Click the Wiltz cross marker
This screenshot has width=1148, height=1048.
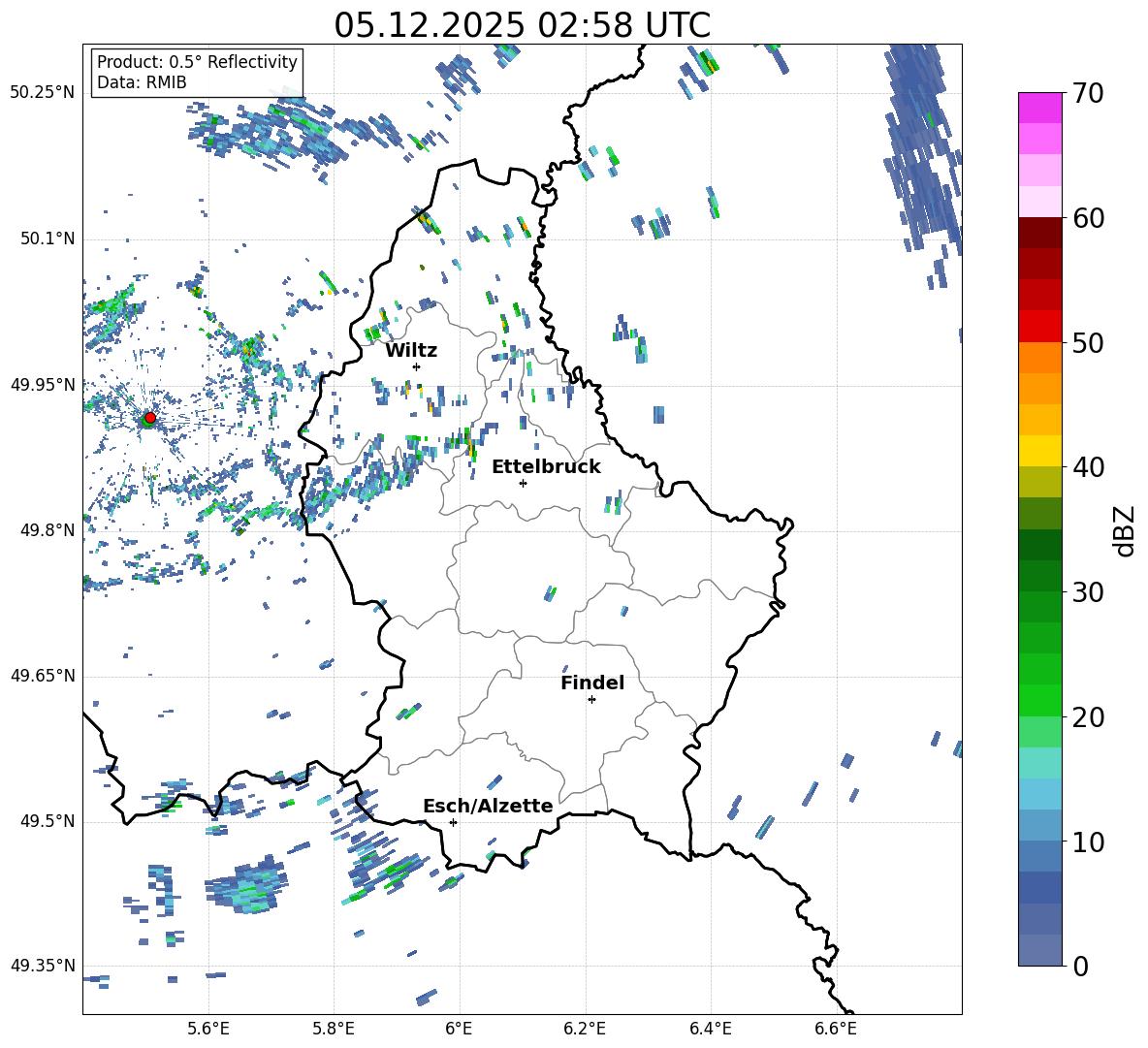coord(416,366)
